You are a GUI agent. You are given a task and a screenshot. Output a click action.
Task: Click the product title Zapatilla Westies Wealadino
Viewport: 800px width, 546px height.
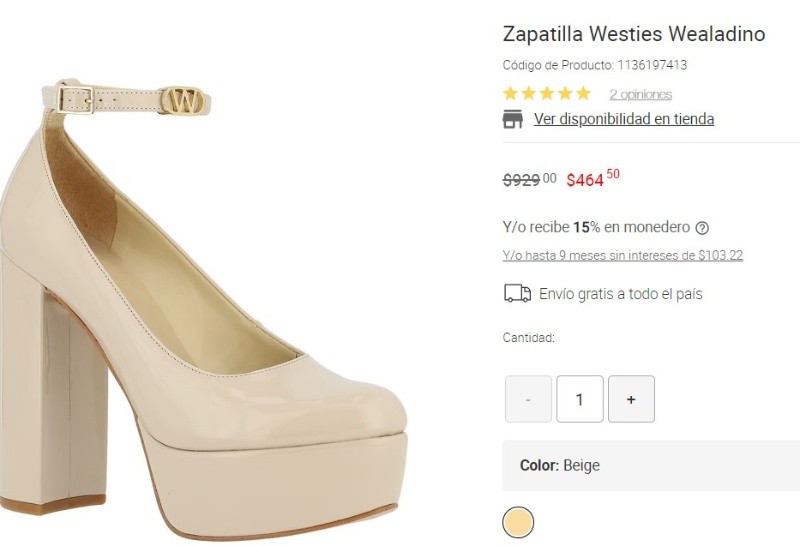(x=633, y=34)
